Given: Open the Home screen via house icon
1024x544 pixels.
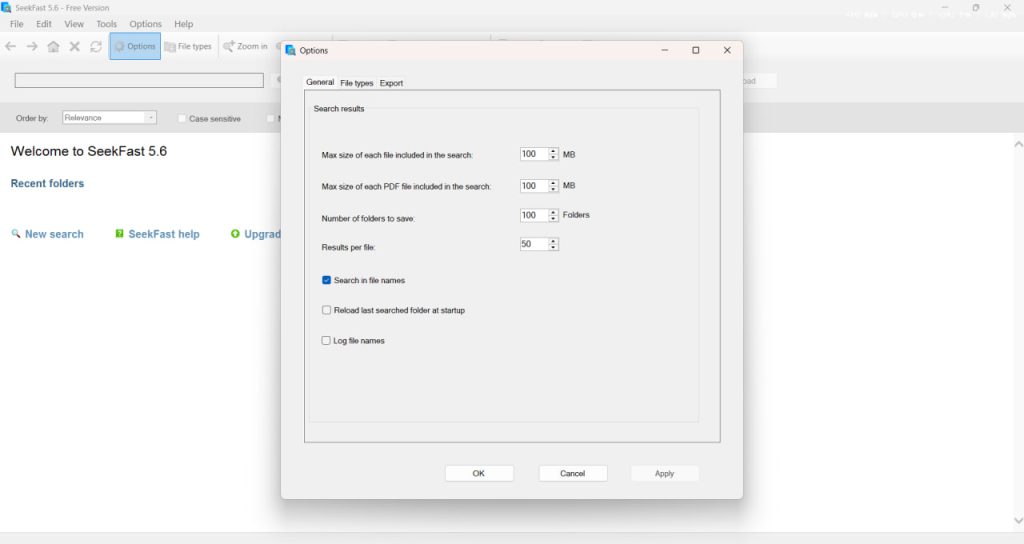Looking at the screenshot, I should pyautogui.click(x=54, y=46).
